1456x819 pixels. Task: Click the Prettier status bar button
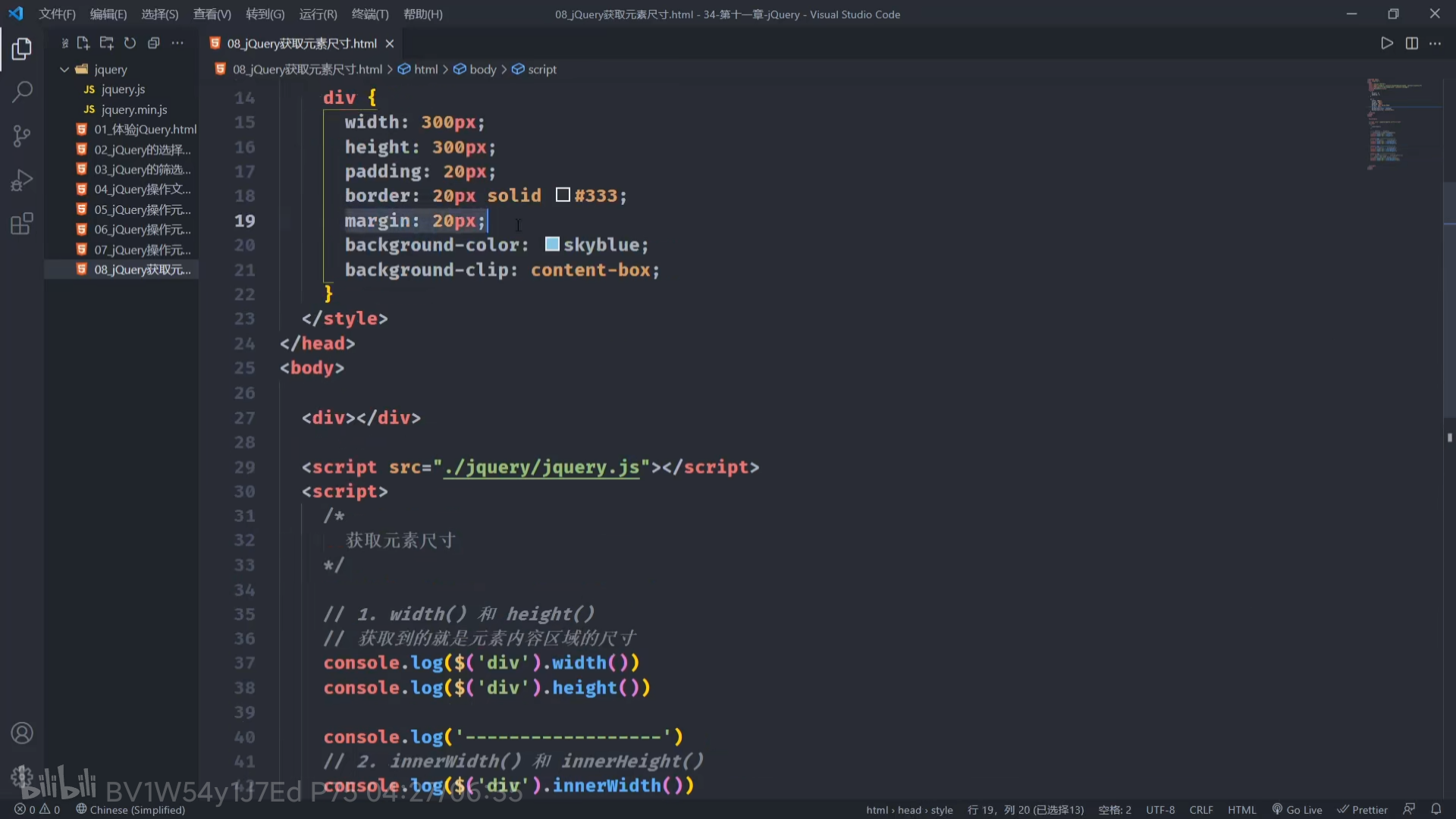pyautogui.click(x=1362, y=809)
